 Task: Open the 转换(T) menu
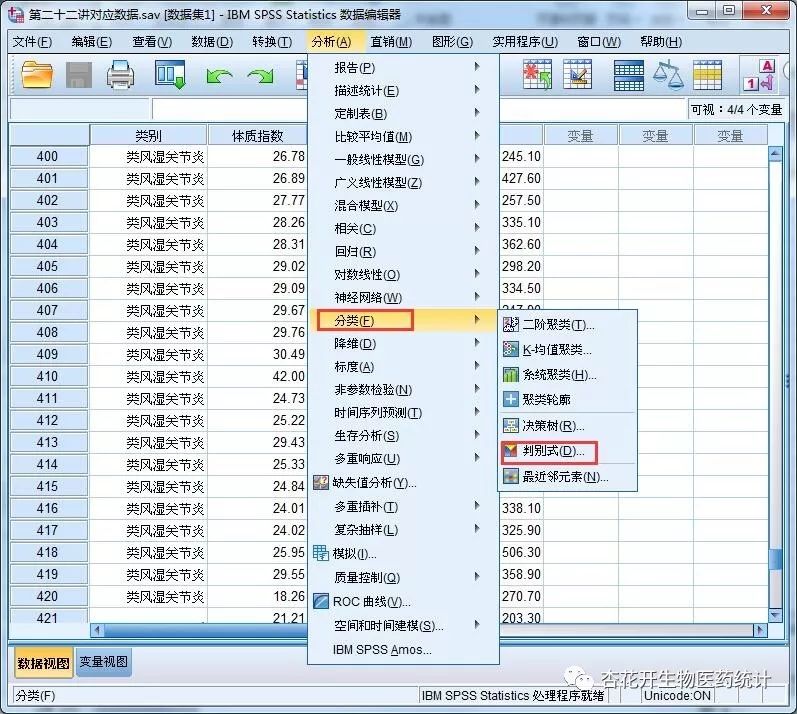coord(272,42)
